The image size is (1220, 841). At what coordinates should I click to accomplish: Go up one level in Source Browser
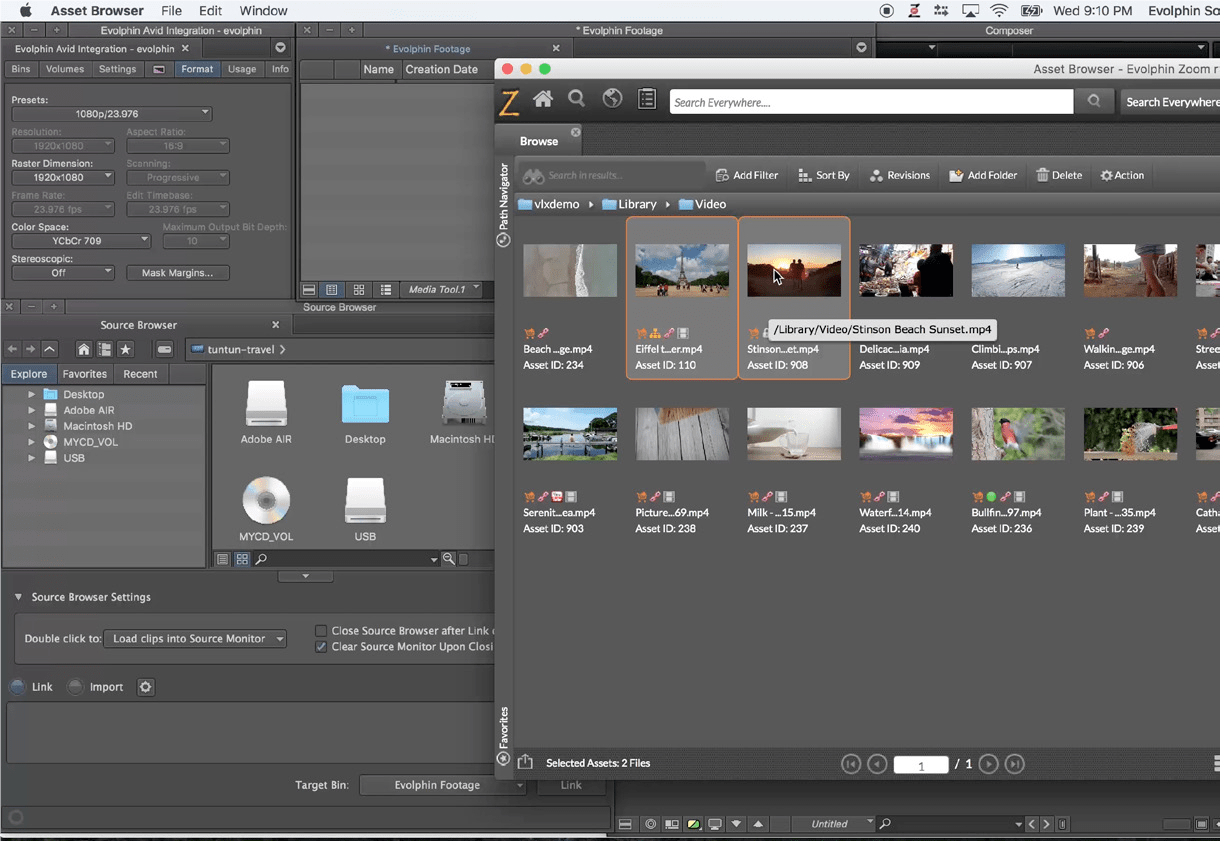(49, 349)
